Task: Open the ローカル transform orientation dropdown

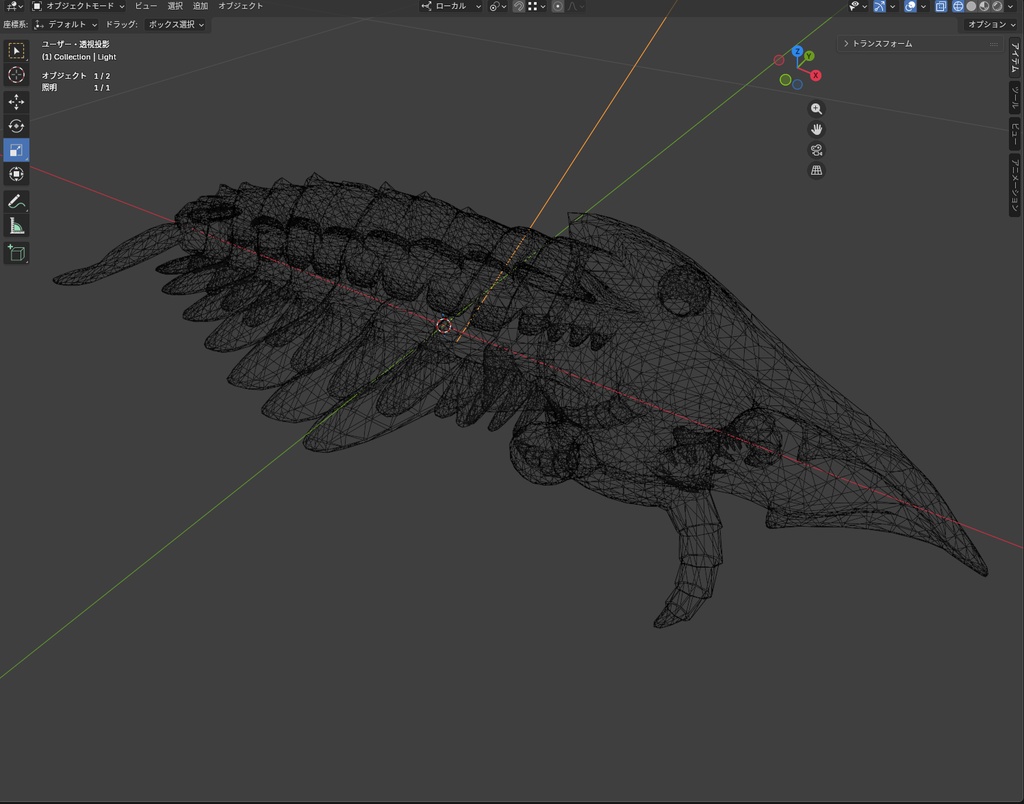Action: pyautogui.click(x=451, y=6)
